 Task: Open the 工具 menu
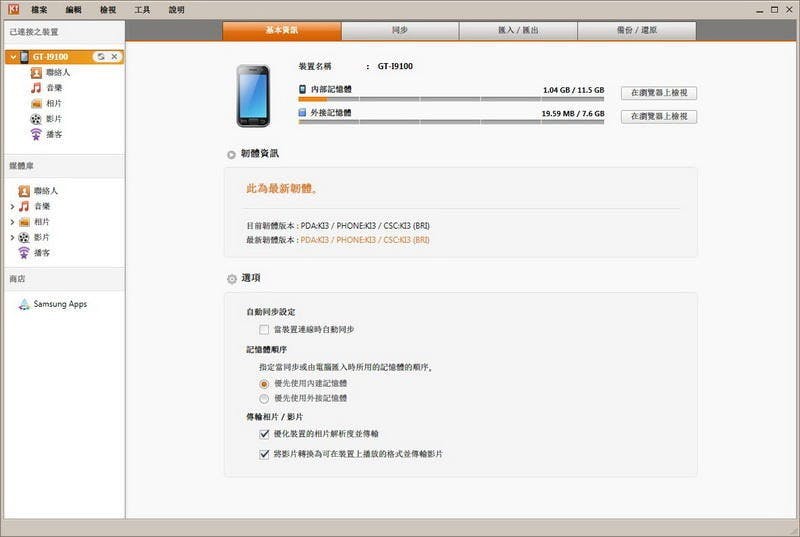click(142, 10)
